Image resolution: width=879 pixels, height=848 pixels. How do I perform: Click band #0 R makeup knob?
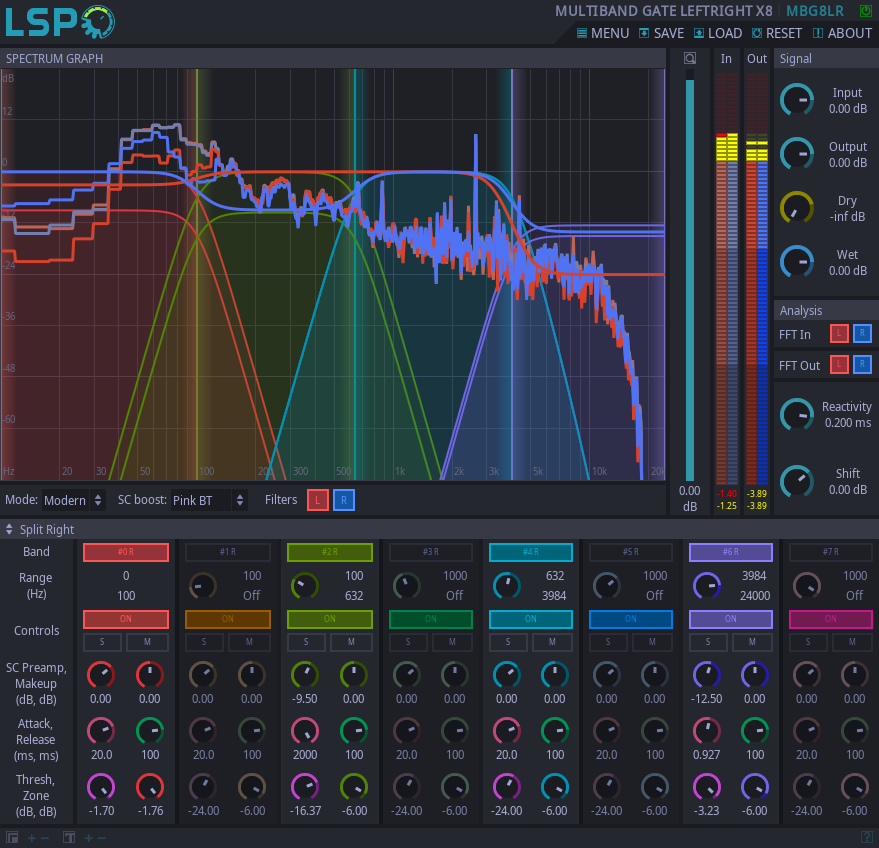150,675
